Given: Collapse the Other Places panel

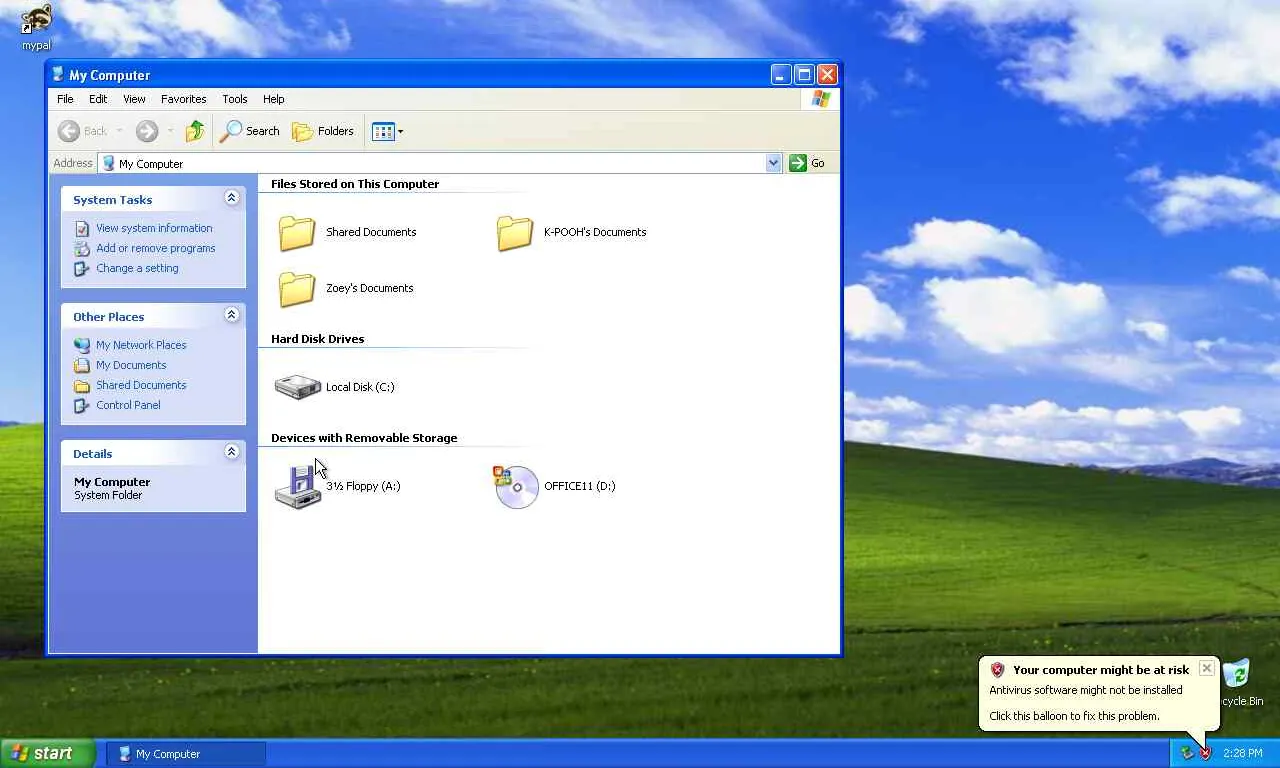Looking at the screenshot, I should click(x=231, y=315).
